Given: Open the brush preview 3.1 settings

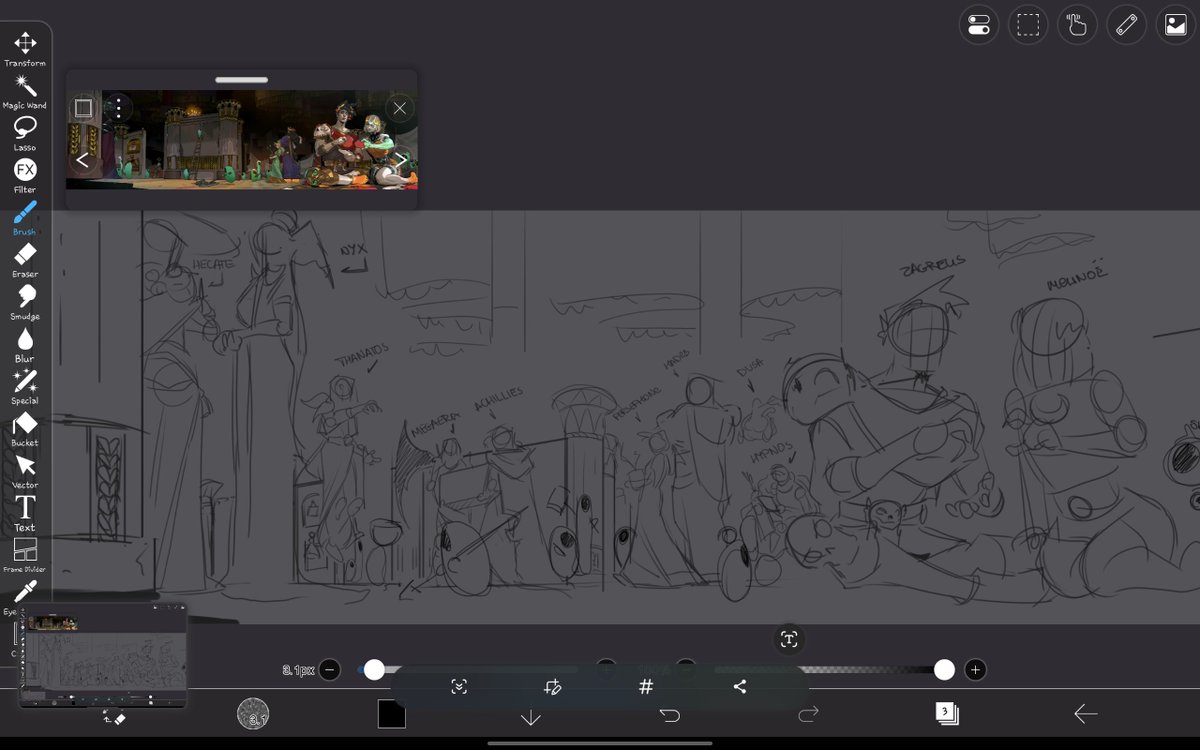Looking at the screenshot, I should click(x=253, y=714).
